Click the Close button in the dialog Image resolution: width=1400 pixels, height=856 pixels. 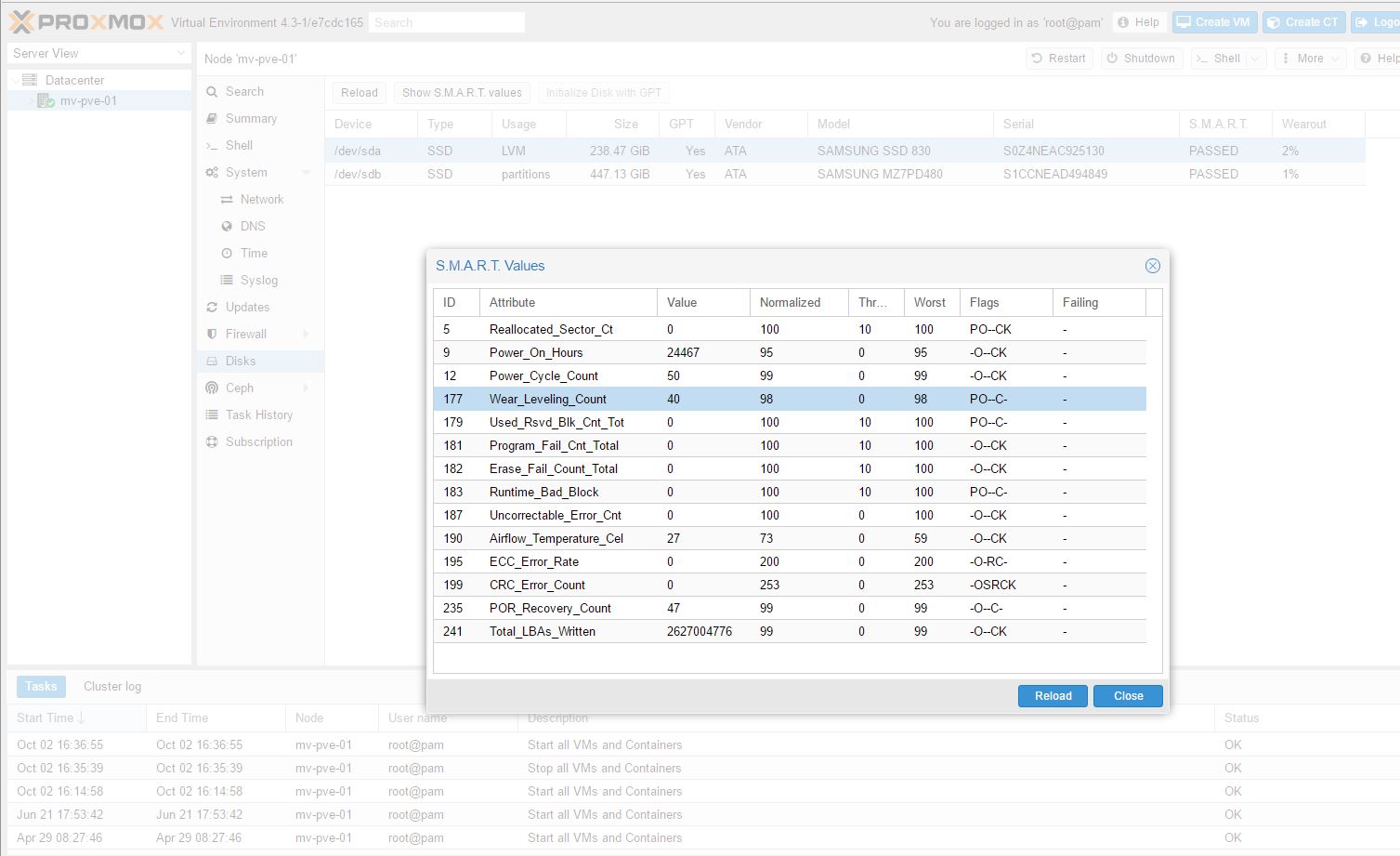(1128, 696)
